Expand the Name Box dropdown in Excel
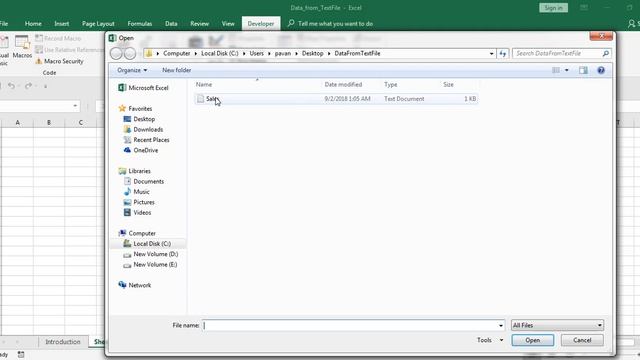 click(75, 106)
